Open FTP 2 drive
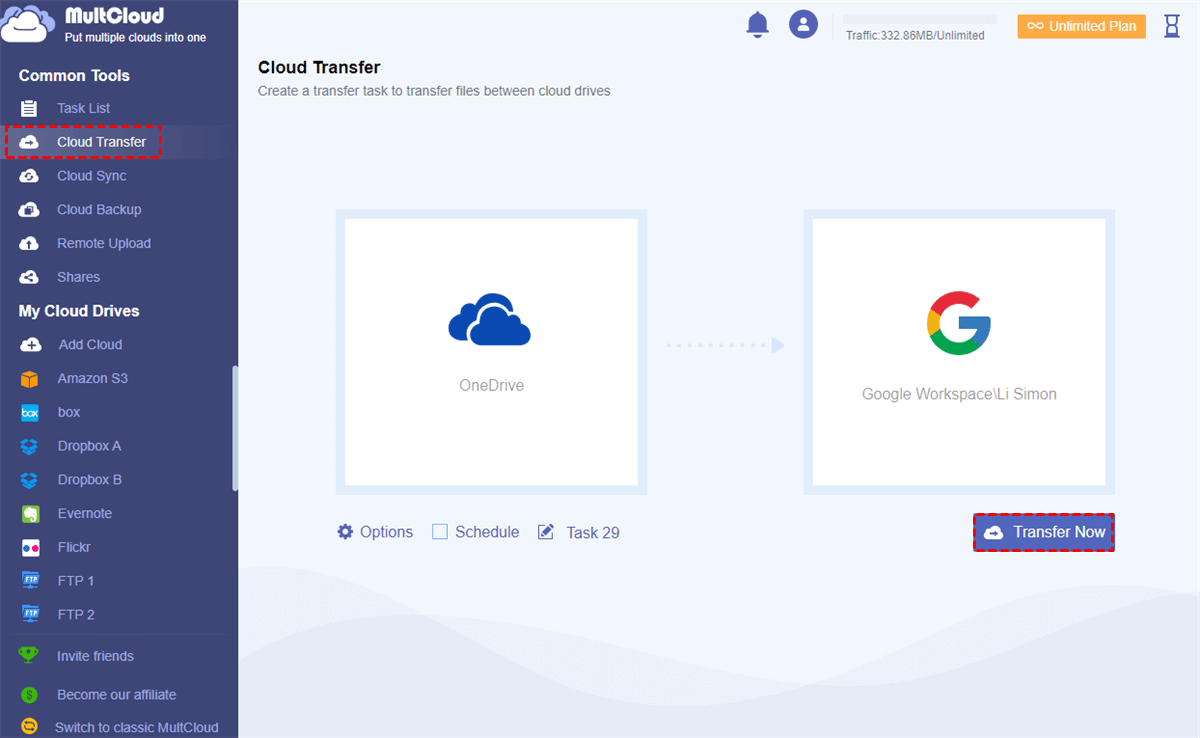 point(76,615)
